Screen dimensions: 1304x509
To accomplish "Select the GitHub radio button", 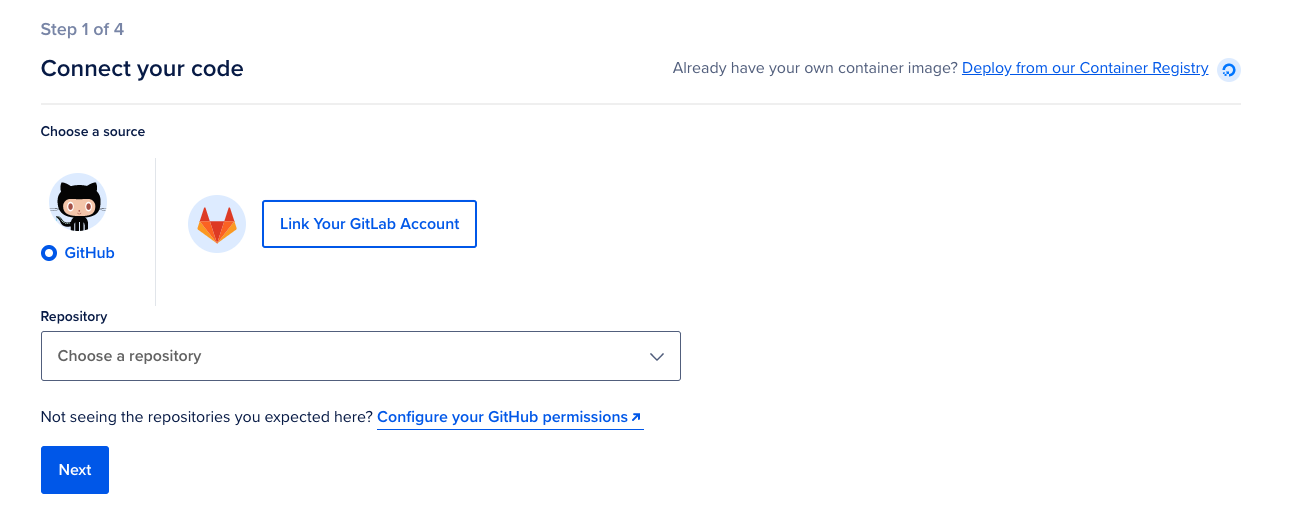I will [49, 253].
